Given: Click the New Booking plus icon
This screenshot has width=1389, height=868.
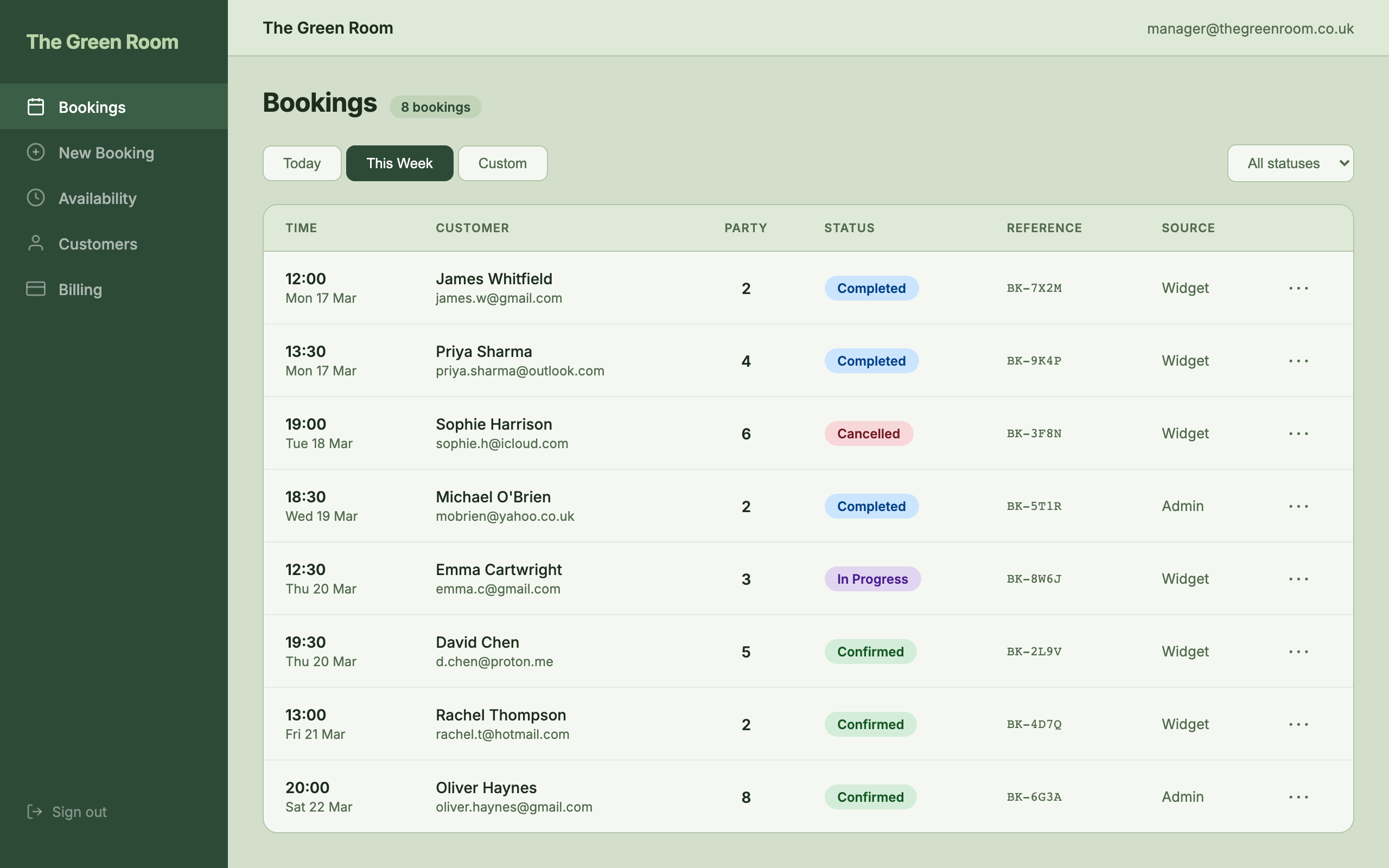Looking at the screenshot, I should 36,152.
